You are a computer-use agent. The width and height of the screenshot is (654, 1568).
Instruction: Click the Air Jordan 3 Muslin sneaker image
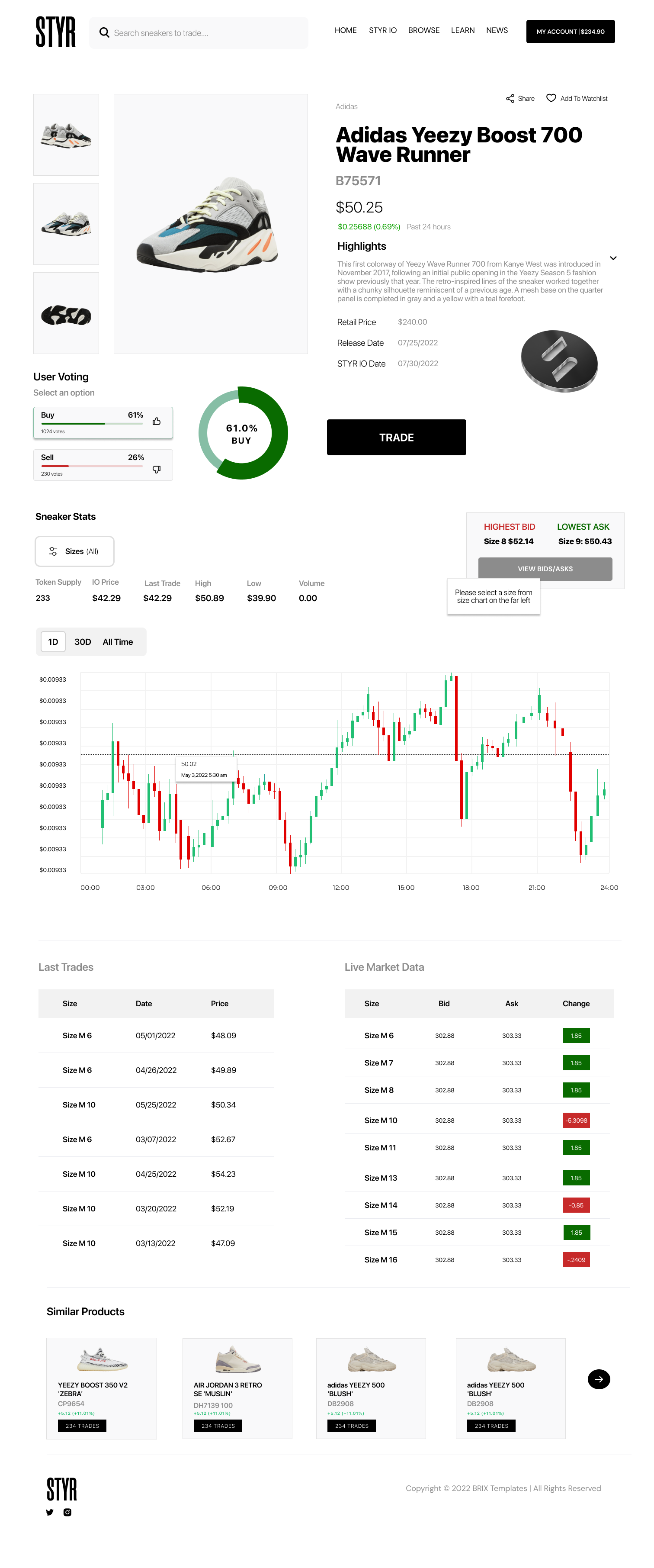point(238,1359)
